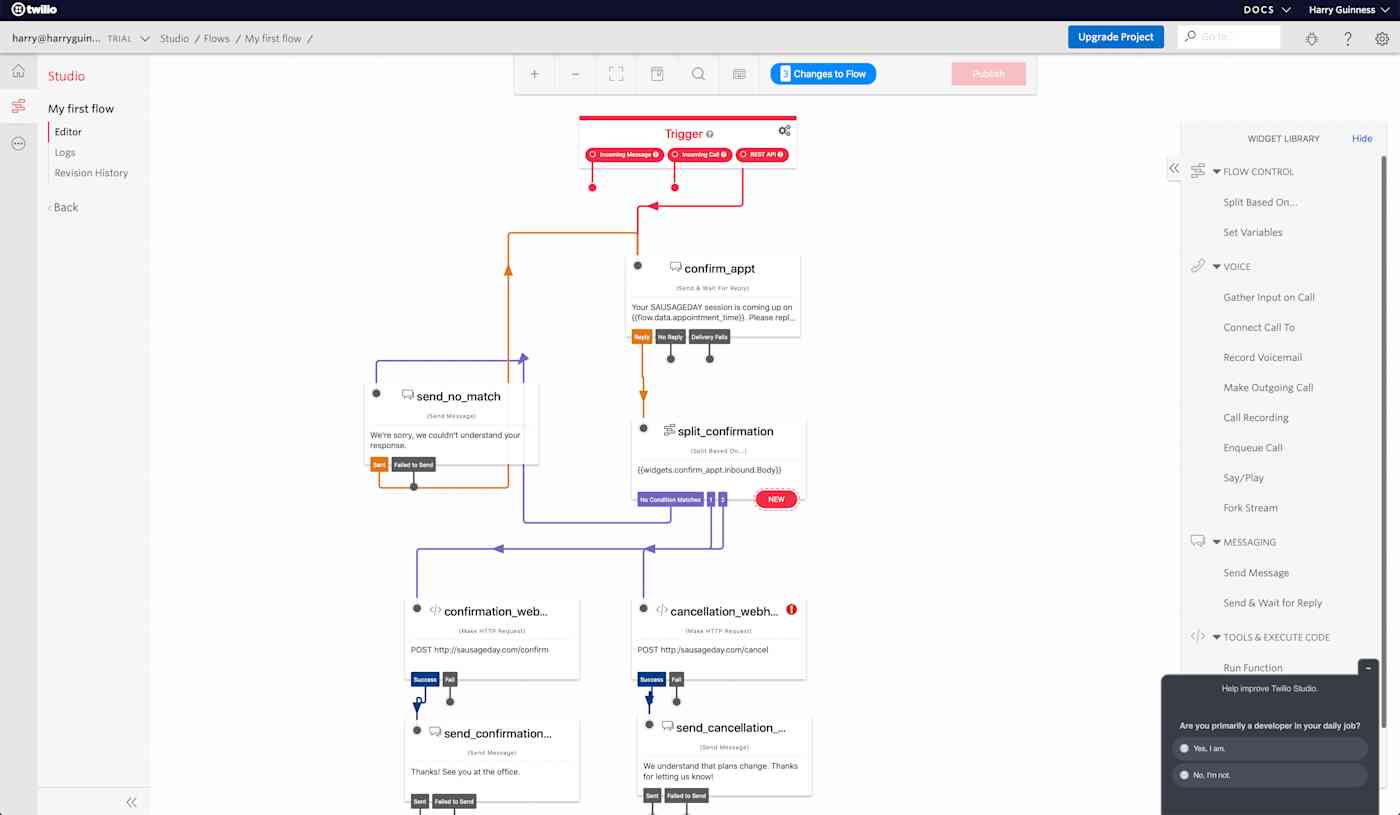
Task: Open Revision History
Action: click(x=91, y=173)
